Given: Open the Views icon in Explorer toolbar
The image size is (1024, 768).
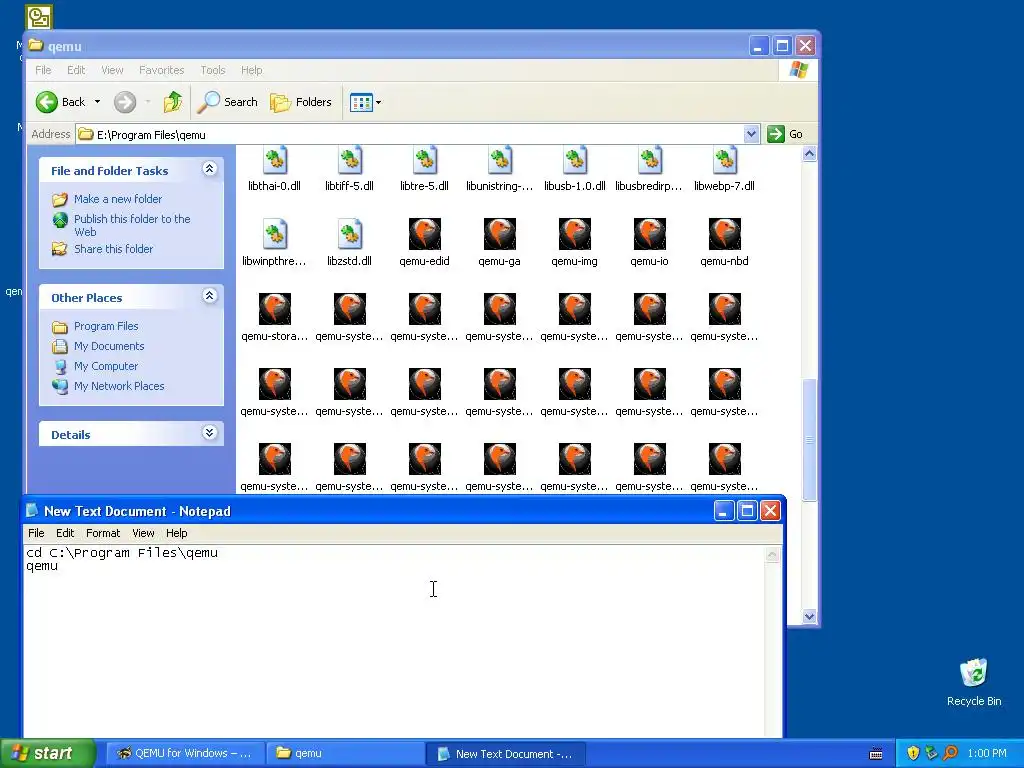Looking at the screenshot, I should click(360, 102).
